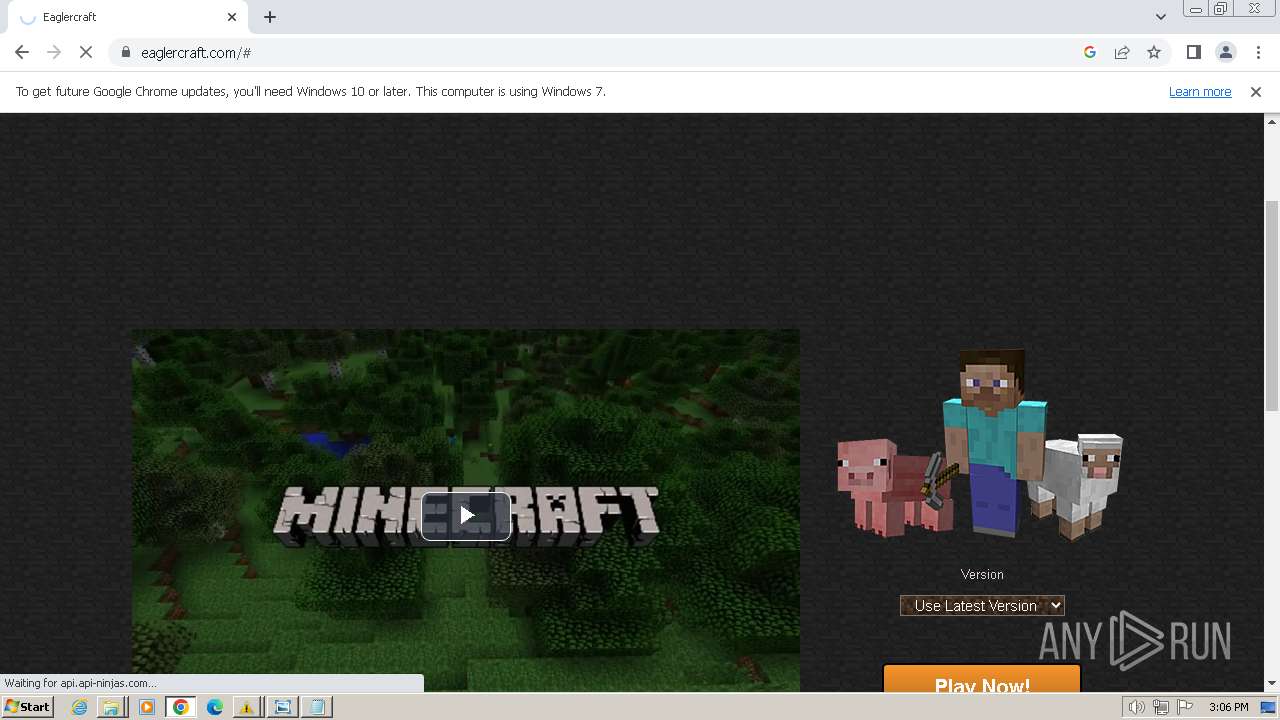The image size is (1280, 720).
Task: Open the picture window taskbar icon
Action: point(282,707)
